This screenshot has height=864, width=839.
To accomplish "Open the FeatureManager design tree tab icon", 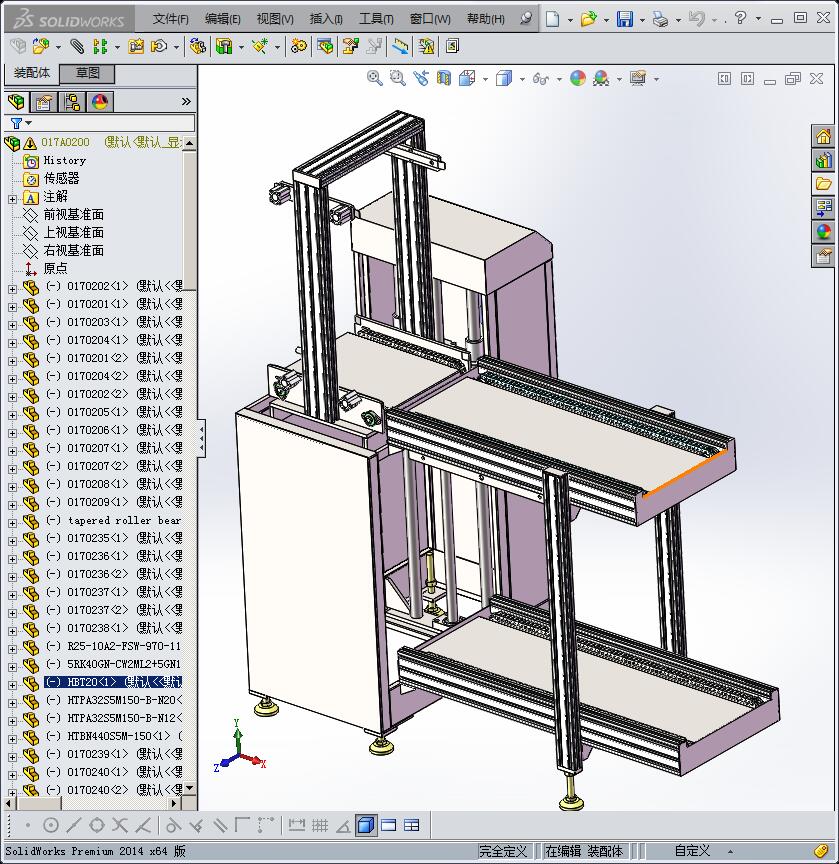I will click(x=16, y=102).
